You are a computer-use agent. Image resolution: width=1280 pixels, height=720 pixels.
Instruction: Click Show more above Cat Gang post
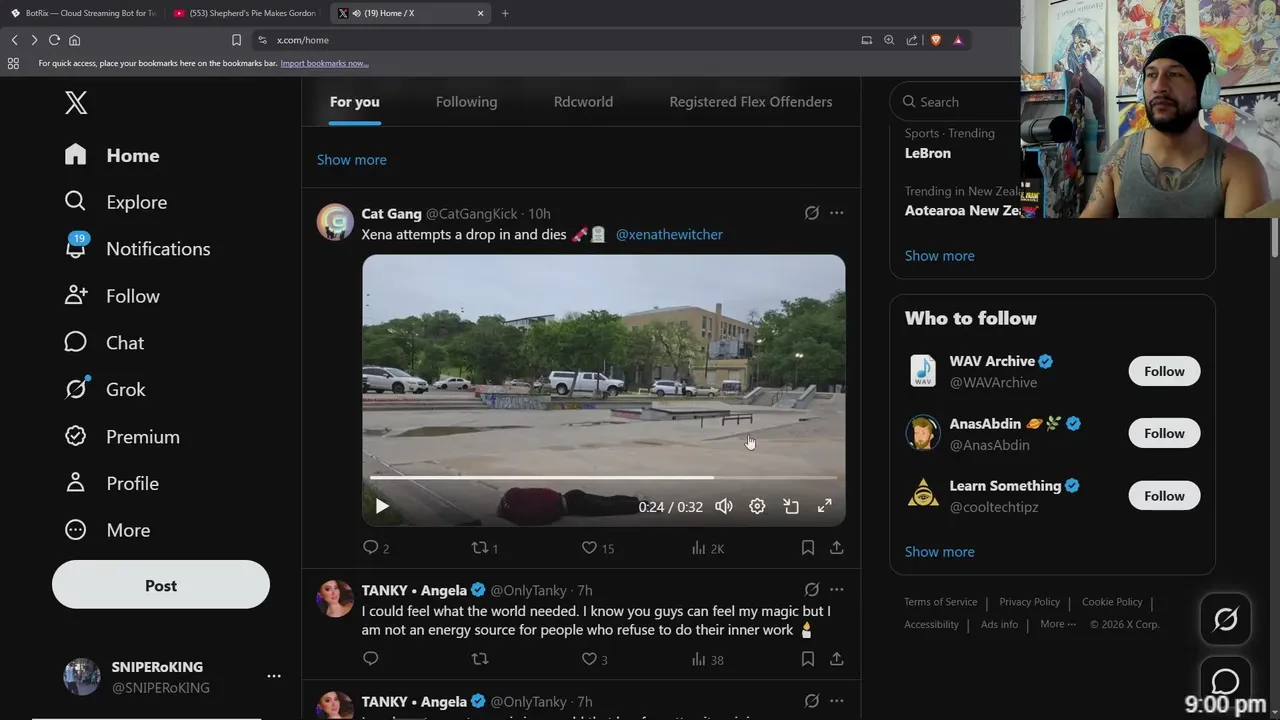click(x=351, y=160)
